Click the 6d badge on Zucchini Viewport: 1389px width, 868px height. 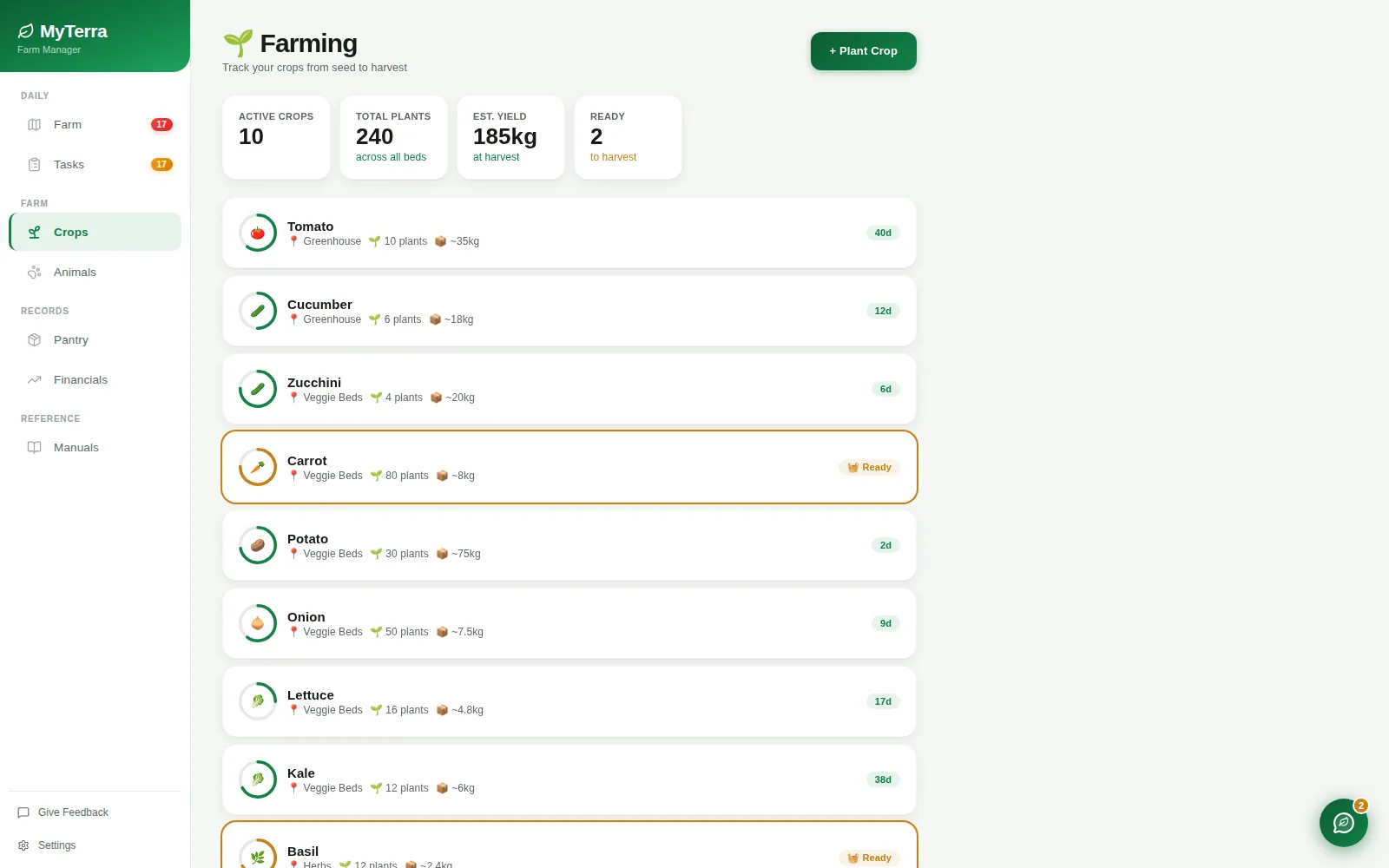(885, 389)
